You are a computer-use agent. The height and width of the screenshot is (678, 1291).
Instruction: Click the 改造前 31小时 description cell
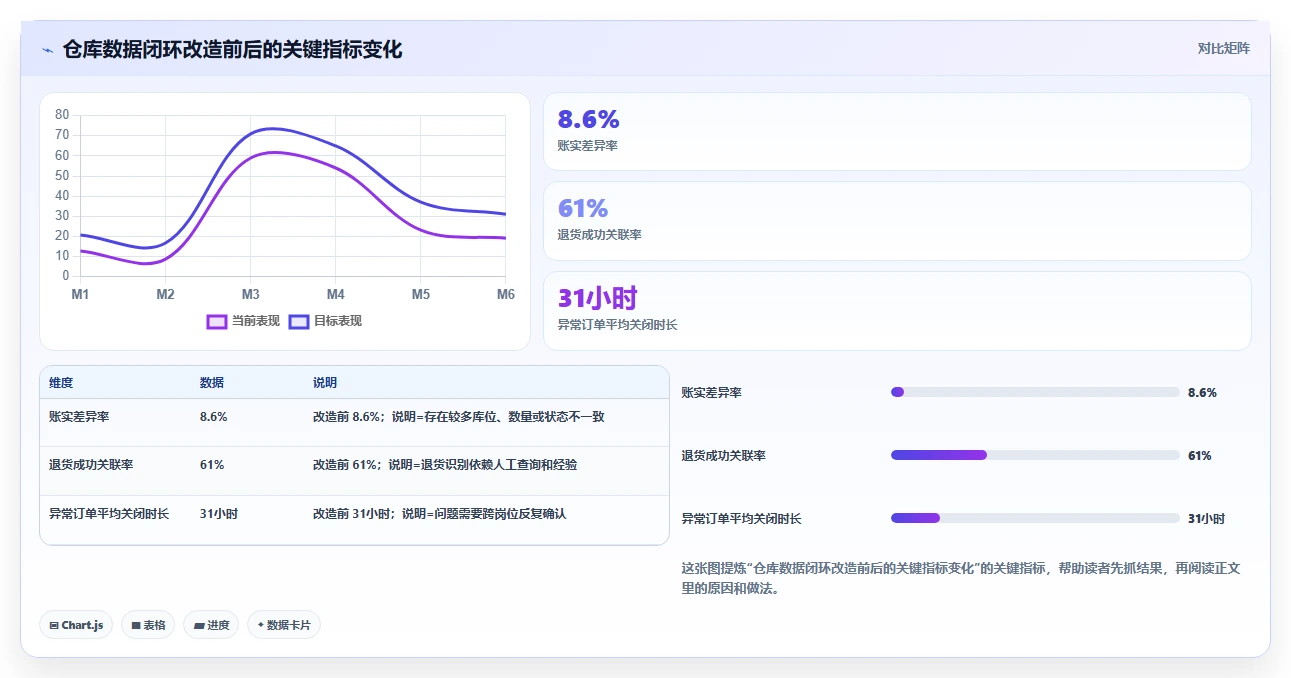coord(440,514)
